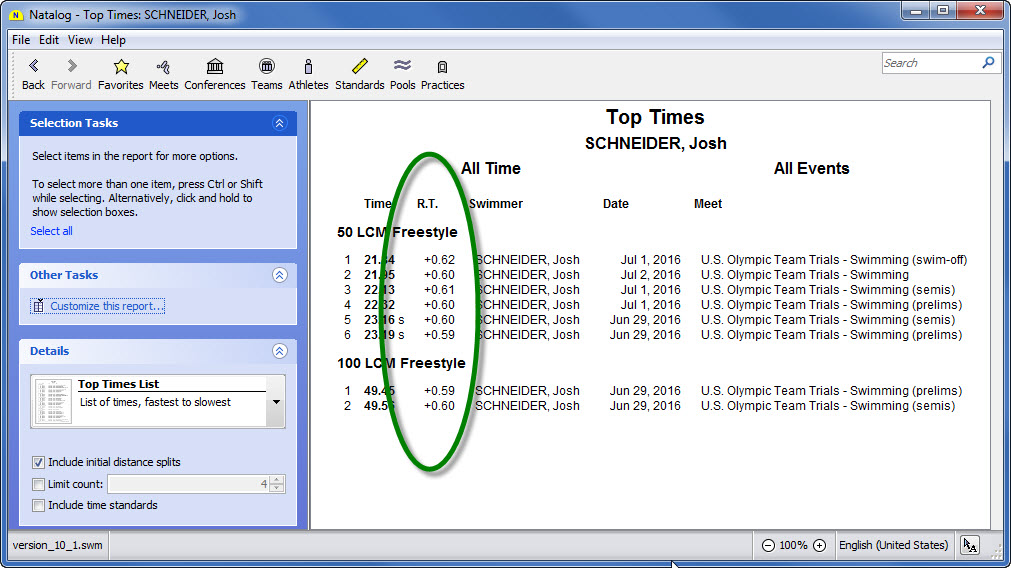
Task: Select the Athletes toolbar icon
Action: click(x=308, y=67)
